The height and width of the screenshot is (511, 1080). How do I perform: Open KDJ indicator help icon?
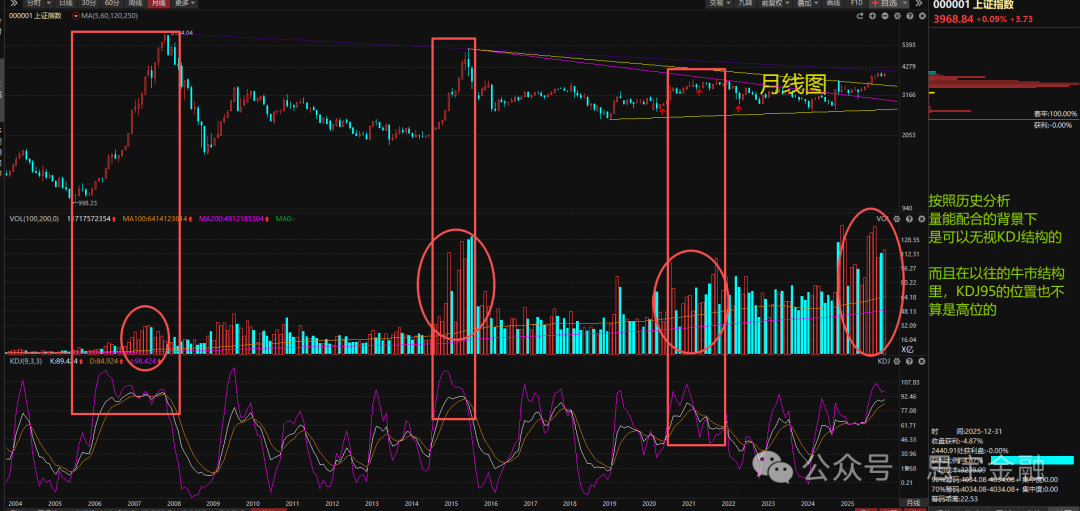(909, 361)
